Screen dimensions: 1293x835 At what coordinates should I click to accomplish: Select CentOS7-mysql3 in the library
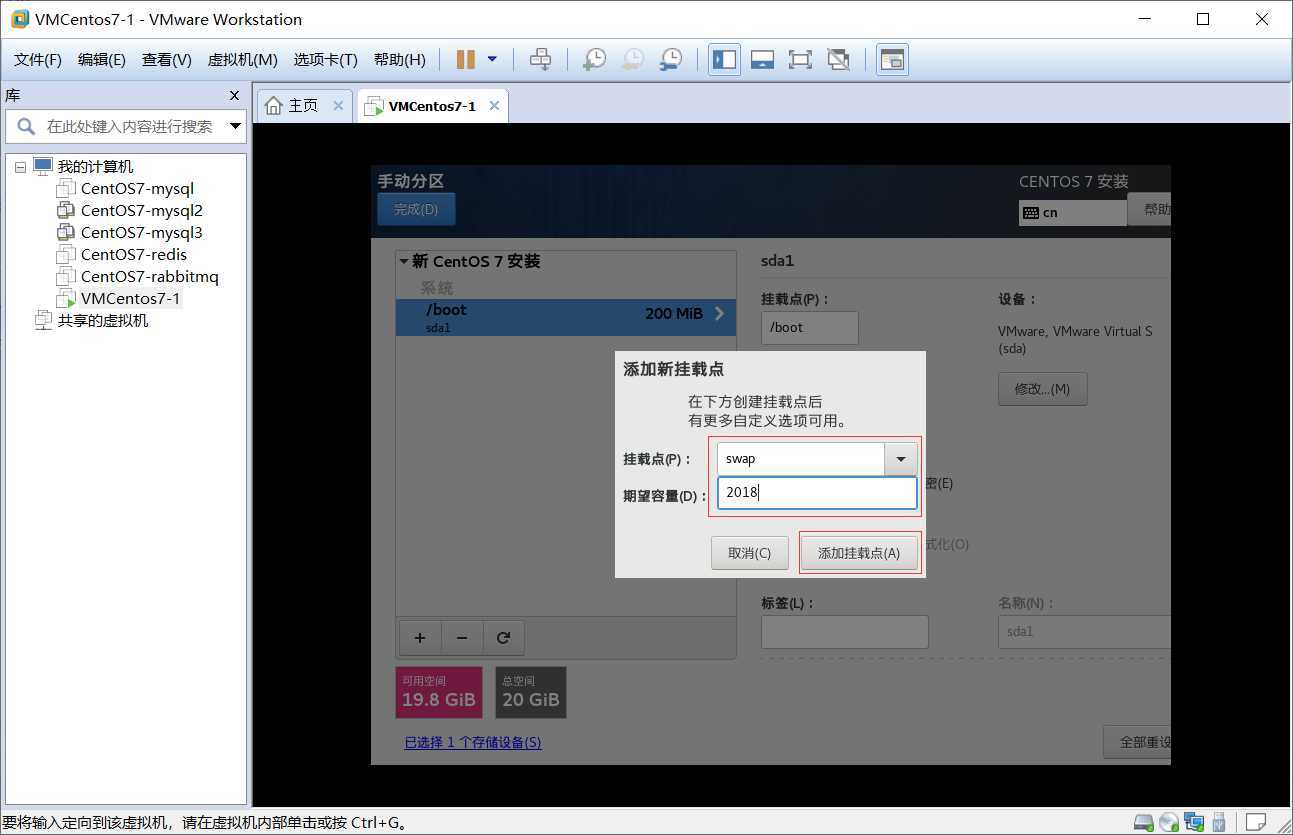(x=142, y=232)
